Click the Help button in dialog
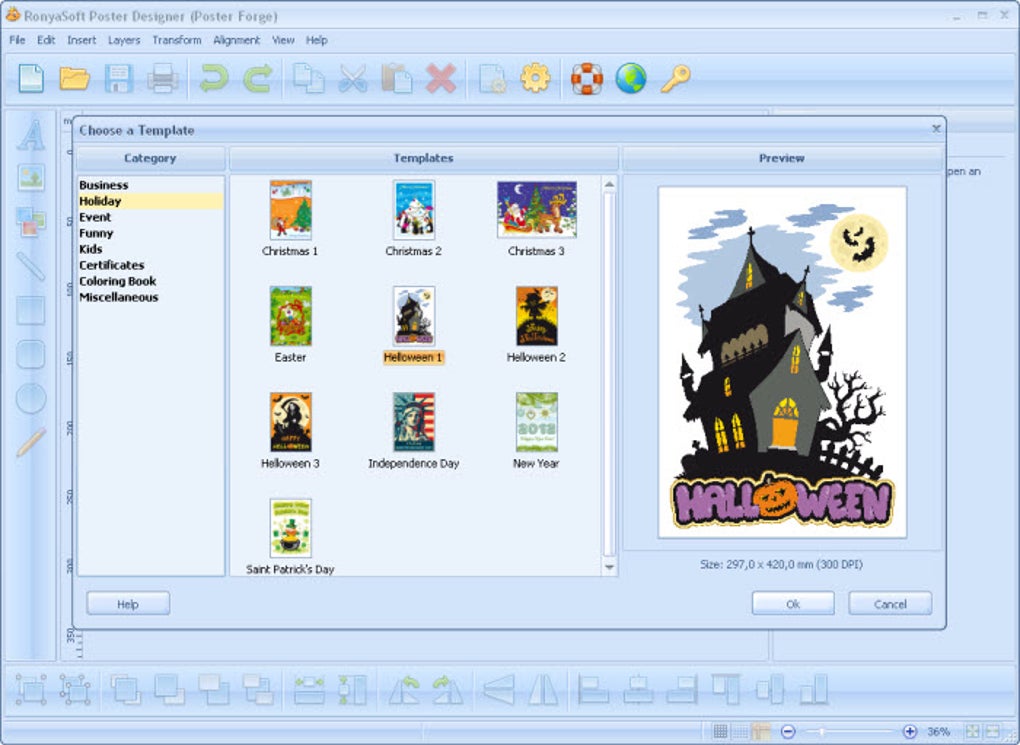Viewport: 1020px width, 745px height. pos(128,603)
